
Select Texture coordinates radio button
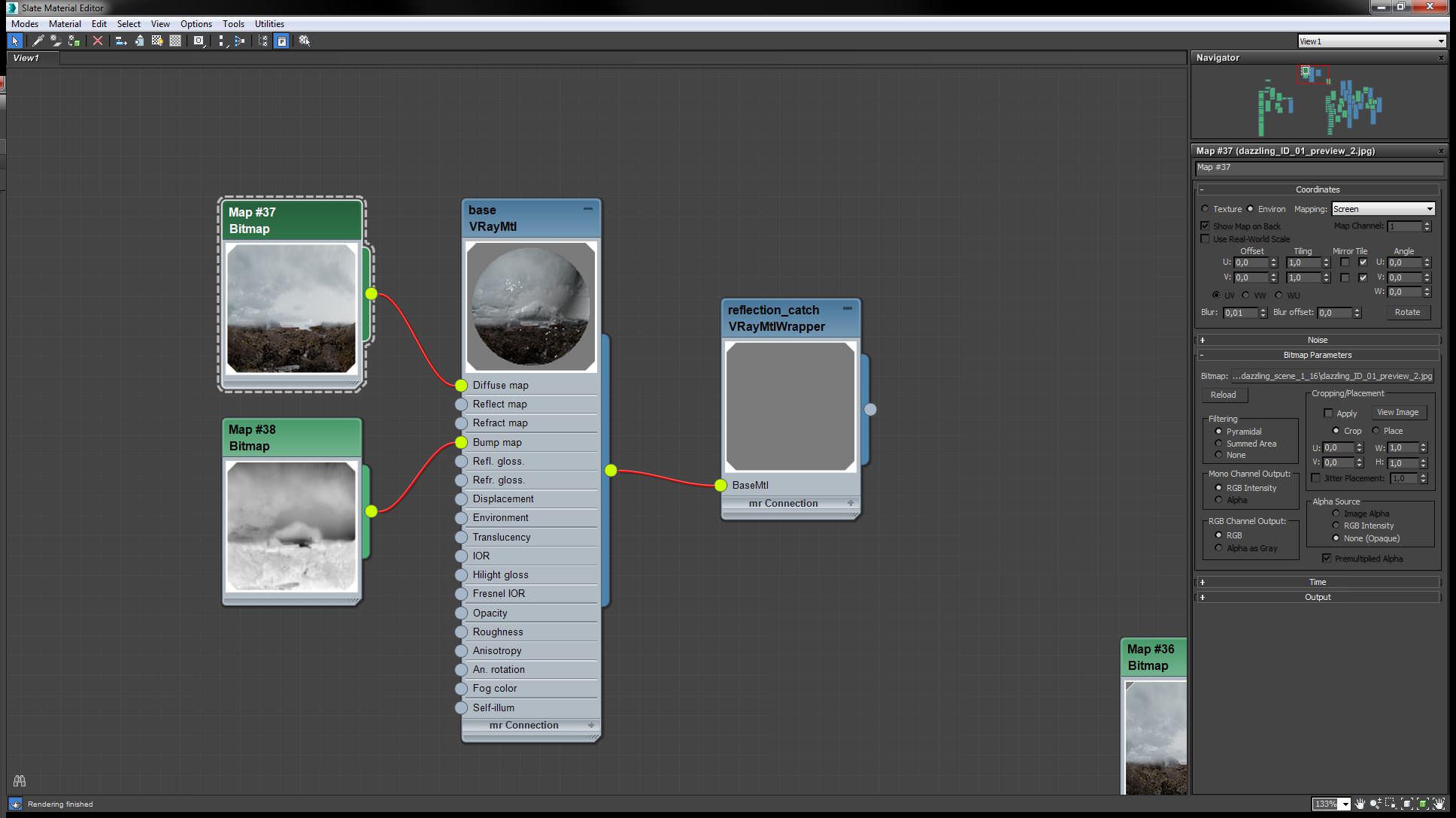pos(1206,209)
